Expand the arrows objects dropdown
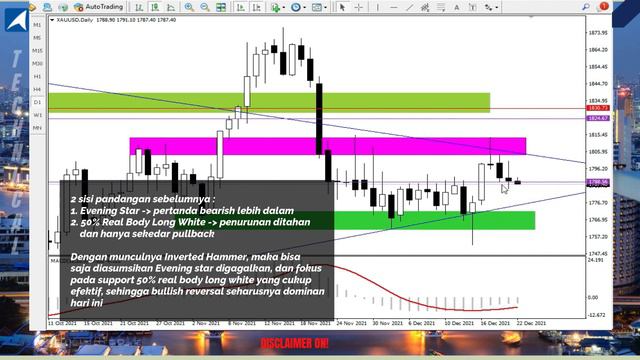This screenshot has height=360, width=640. [x=496, y=7]
